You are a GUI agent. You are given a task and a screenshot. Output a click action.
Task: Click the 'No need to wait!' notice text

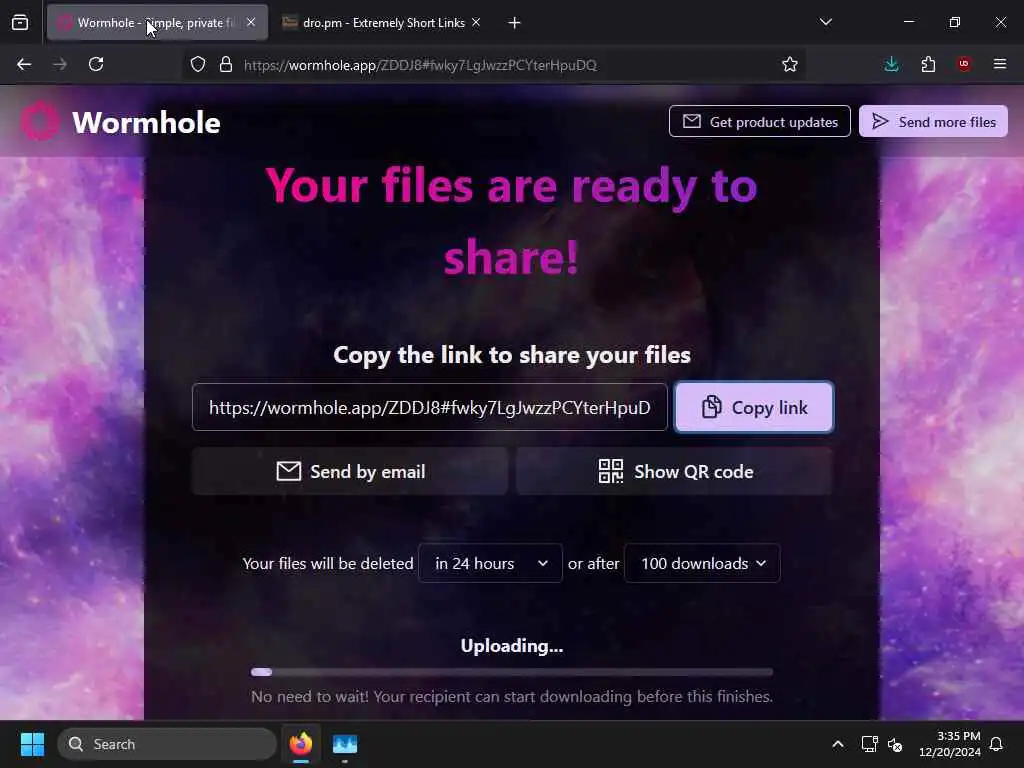(512, 697)
